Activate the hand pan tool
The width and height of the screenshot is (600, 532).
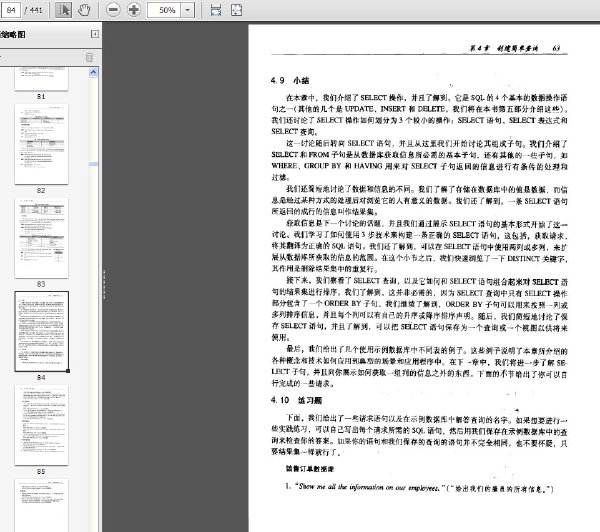pos(84,10)
